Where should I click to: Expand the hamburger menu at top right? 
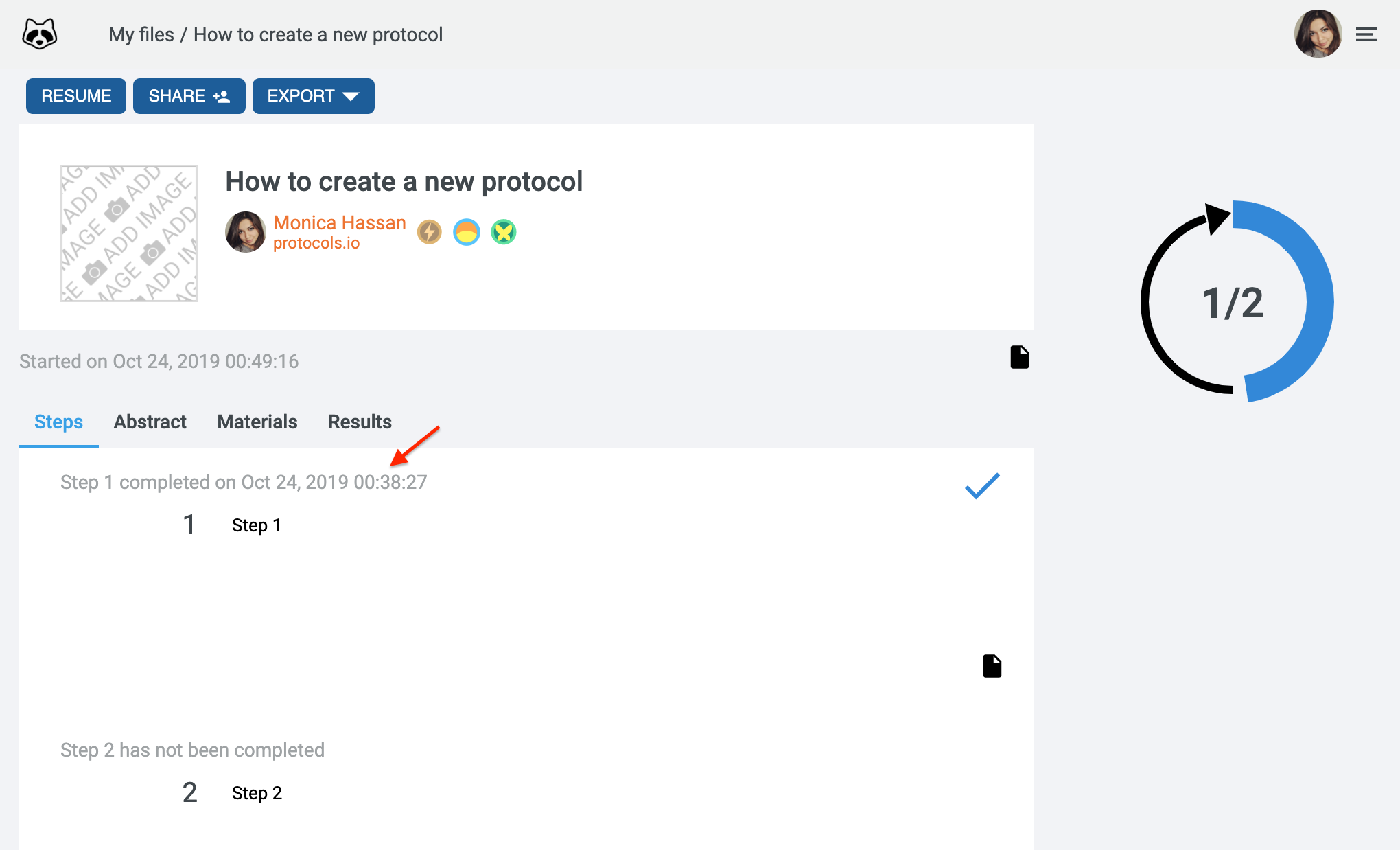(x=1366, y=34)
